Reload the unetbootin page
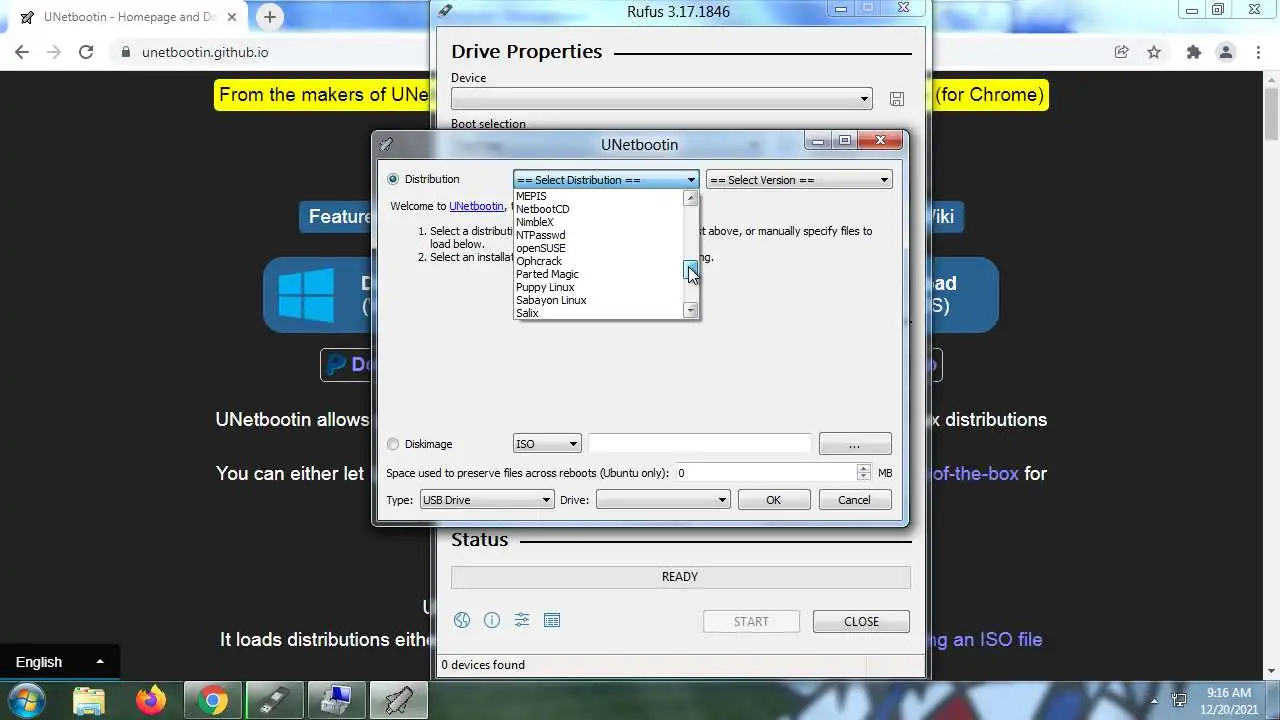The height and width of the screenshot is (720, 1280). pyautogui.click(x=86, y=52)
